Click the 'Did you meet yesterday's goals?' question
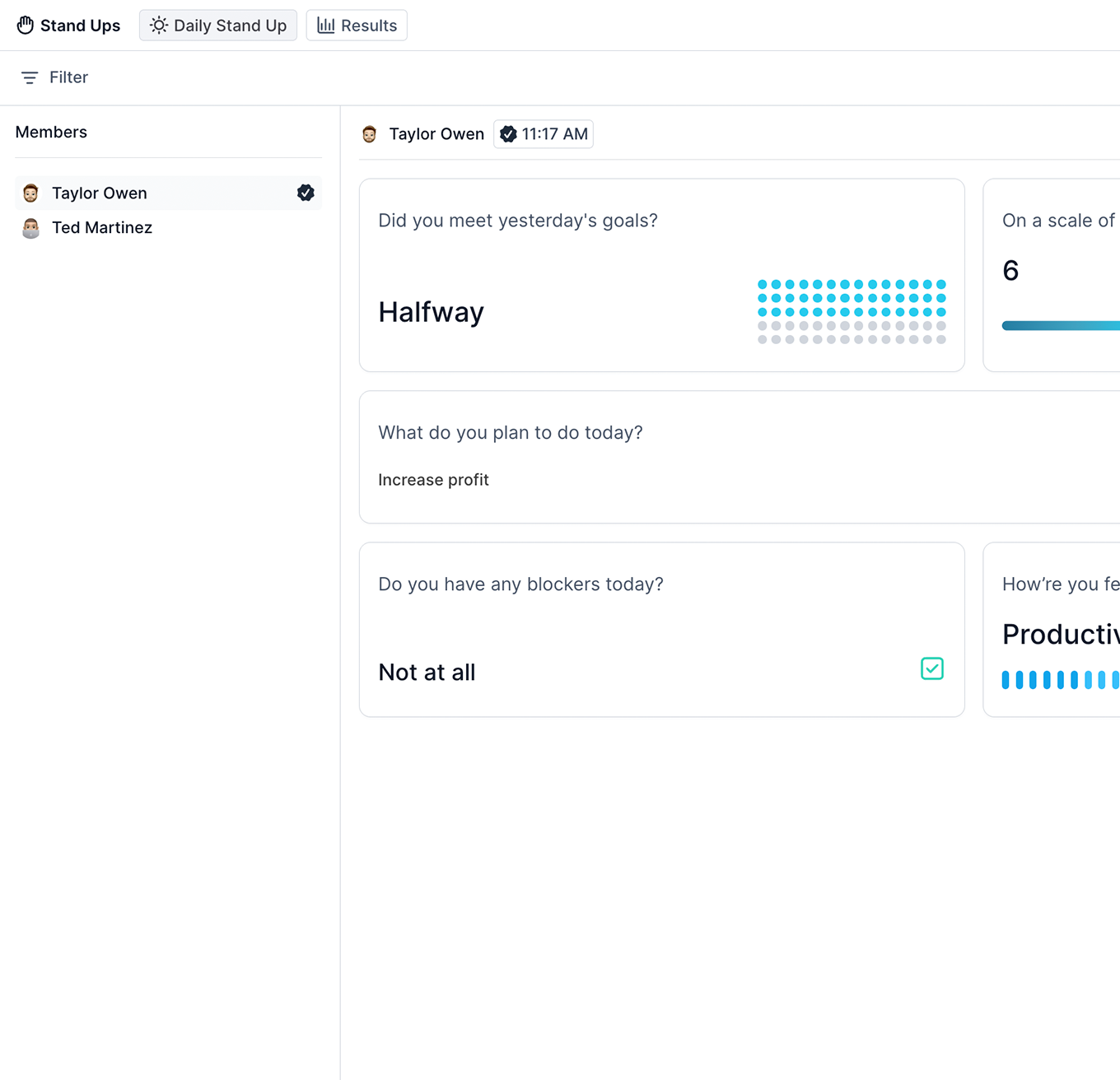The width and height of the screenshot is (1120, 1080). [518, 221]
